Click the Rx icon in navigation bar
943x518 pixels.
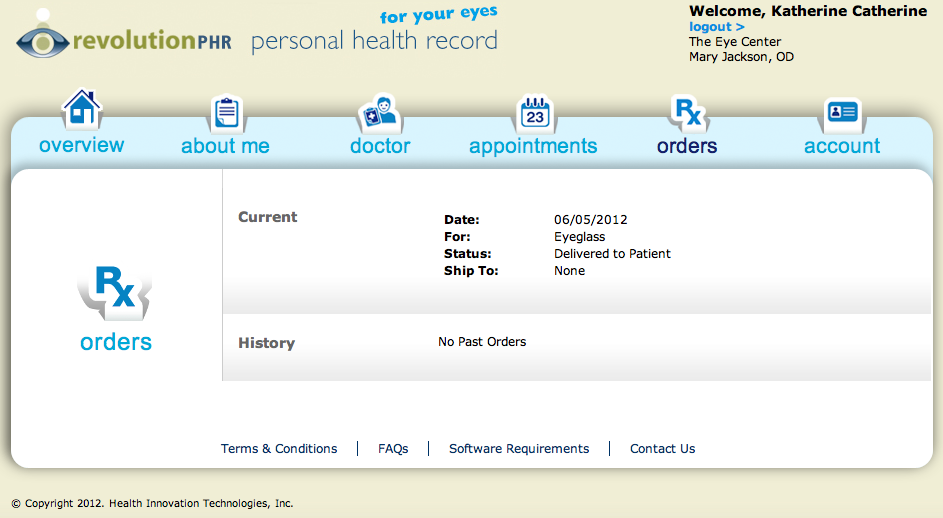689,113
